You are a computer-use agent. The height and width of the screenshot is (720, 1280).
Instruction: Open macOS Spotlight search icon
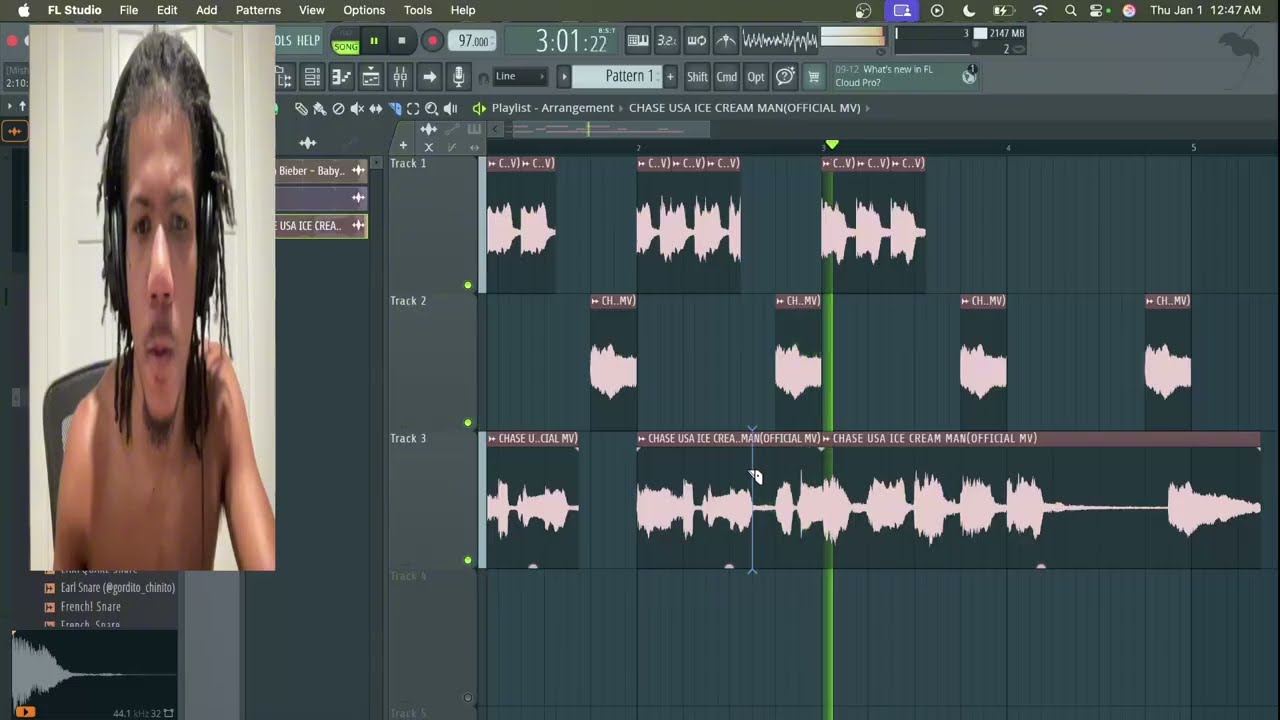(1071, 10)
